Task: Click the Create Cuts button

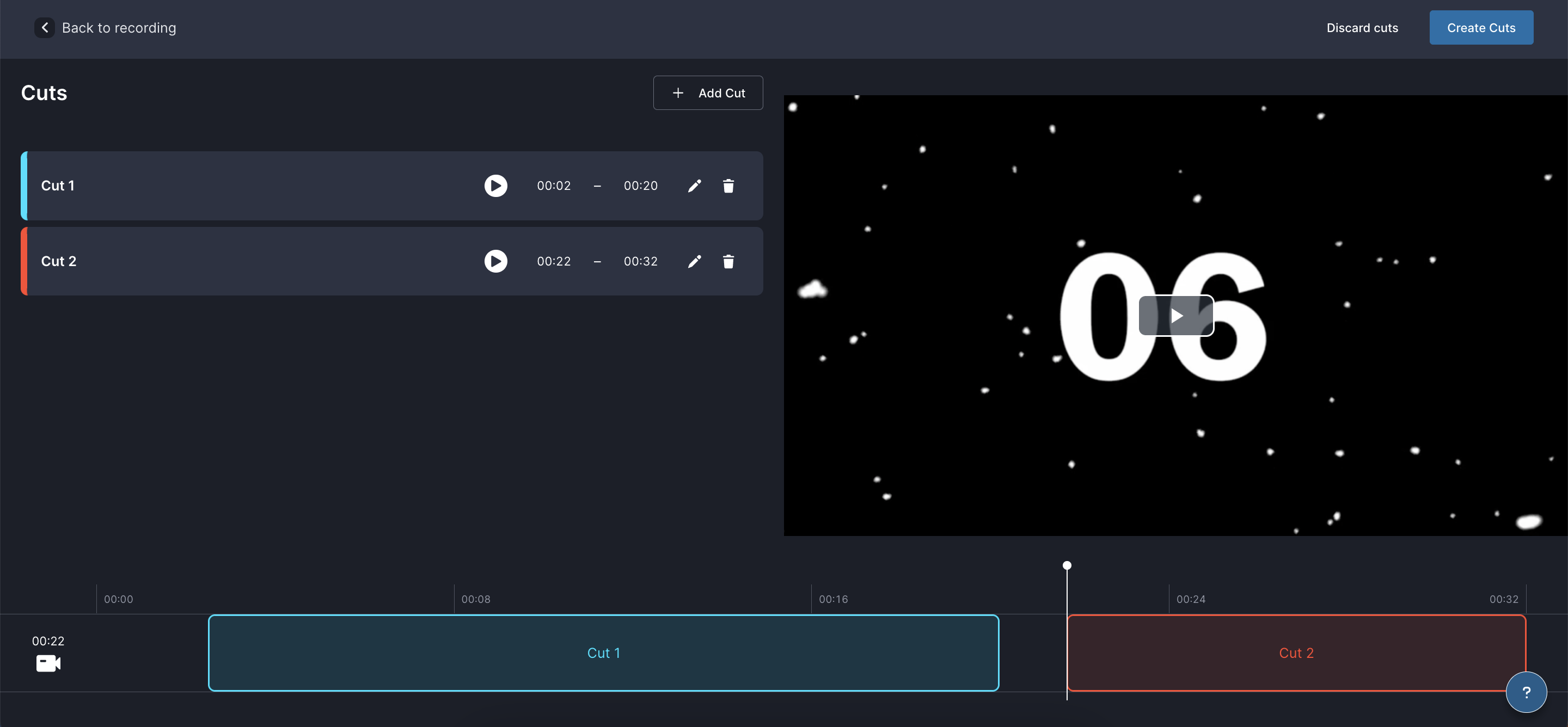Action: point(1481,27)
